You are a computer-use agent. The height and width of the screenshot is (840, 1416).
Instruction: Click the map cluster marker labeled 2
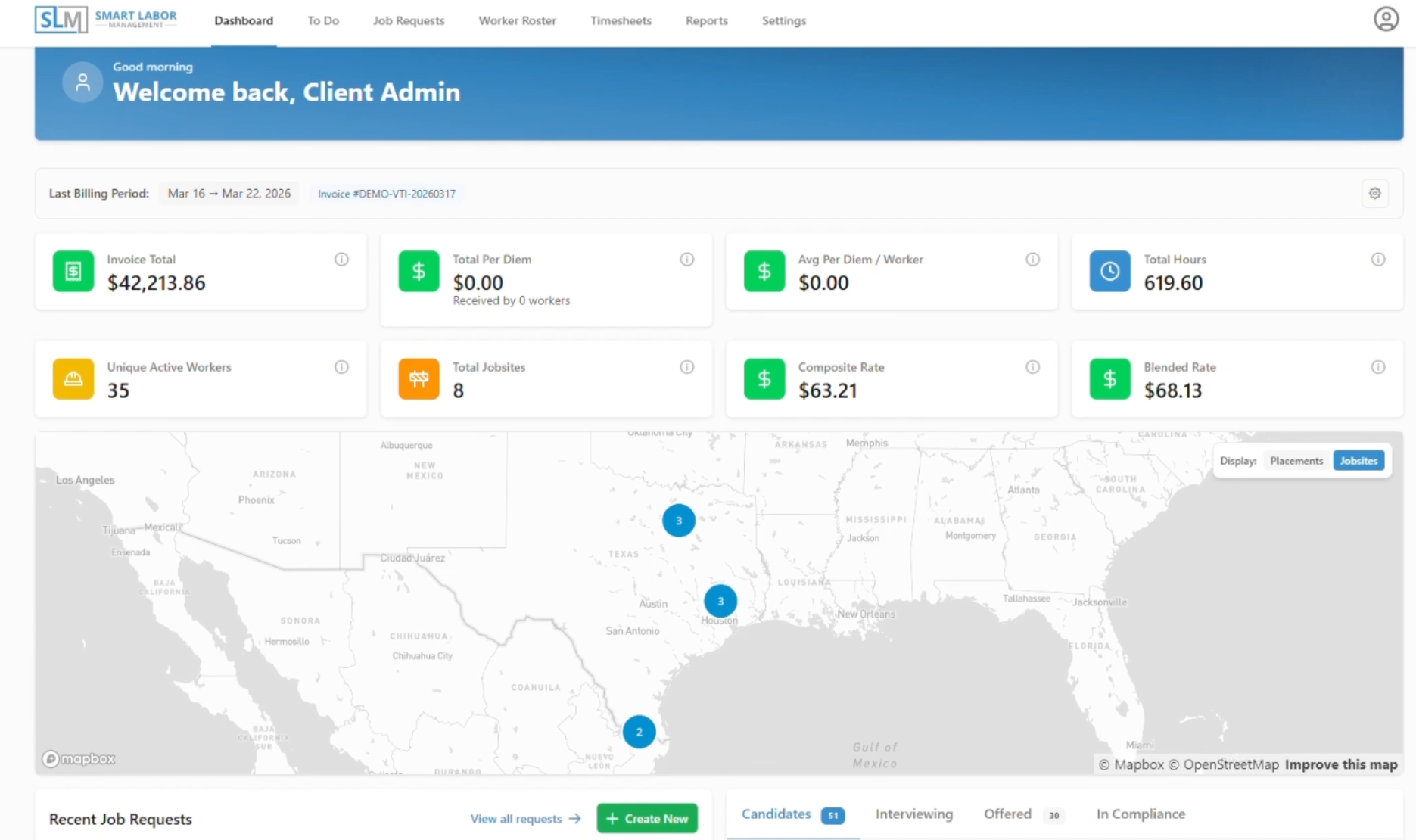pos(639,732)
